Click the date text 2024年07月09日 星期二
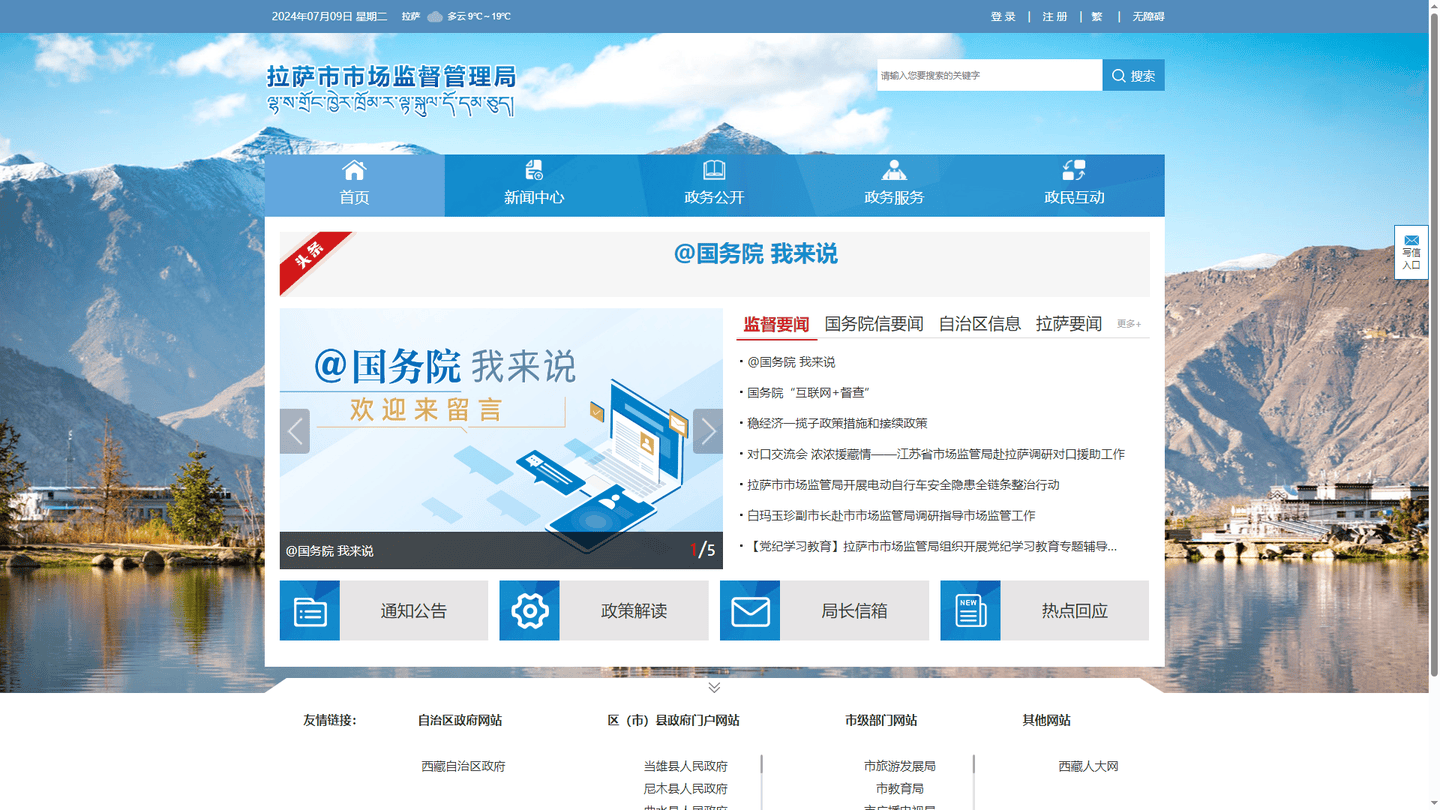The image size is (1440, 810). point(329,17)
